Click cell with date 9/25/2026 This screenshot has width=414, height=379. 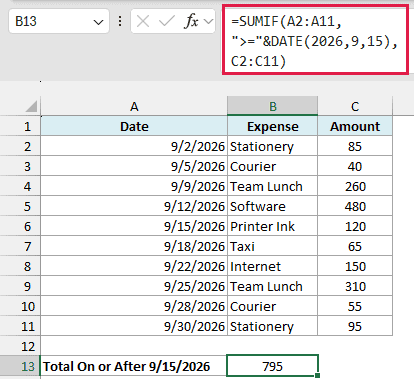[x=134, y=286]
